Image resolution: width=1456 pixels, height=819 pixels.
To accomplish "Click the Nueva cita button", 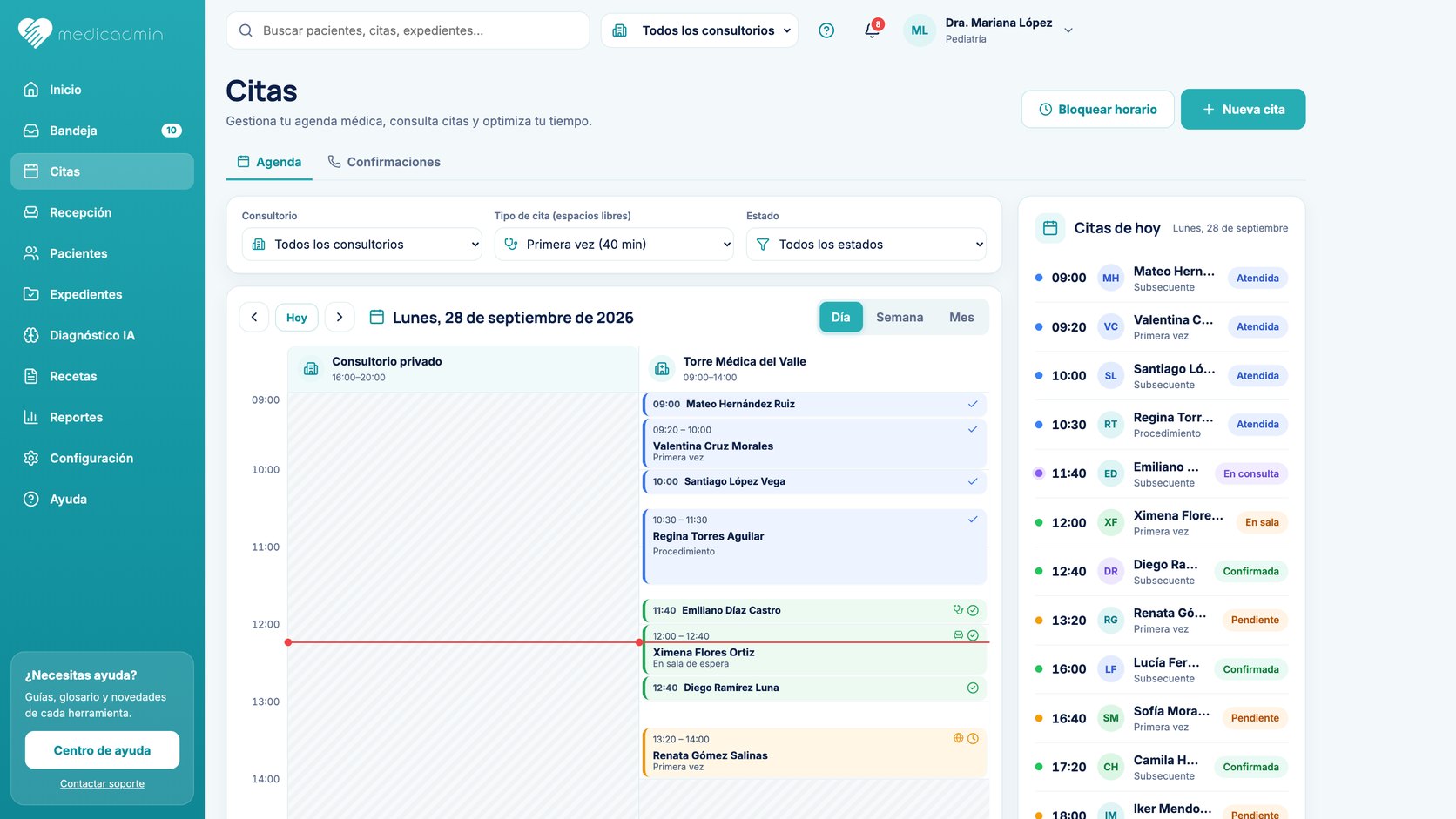I will [1243, 110].
